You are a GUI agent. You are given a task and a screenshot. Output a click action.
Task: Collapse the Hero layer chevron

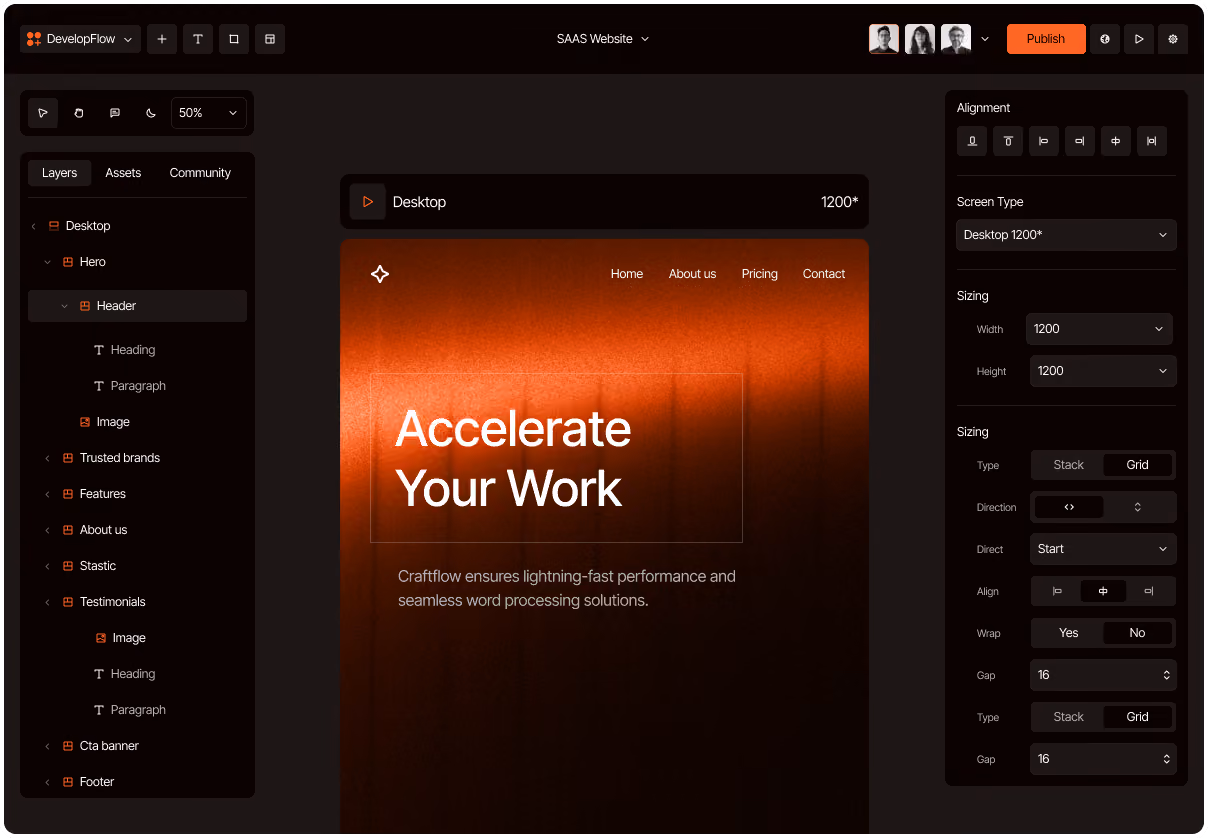point(47,262)
